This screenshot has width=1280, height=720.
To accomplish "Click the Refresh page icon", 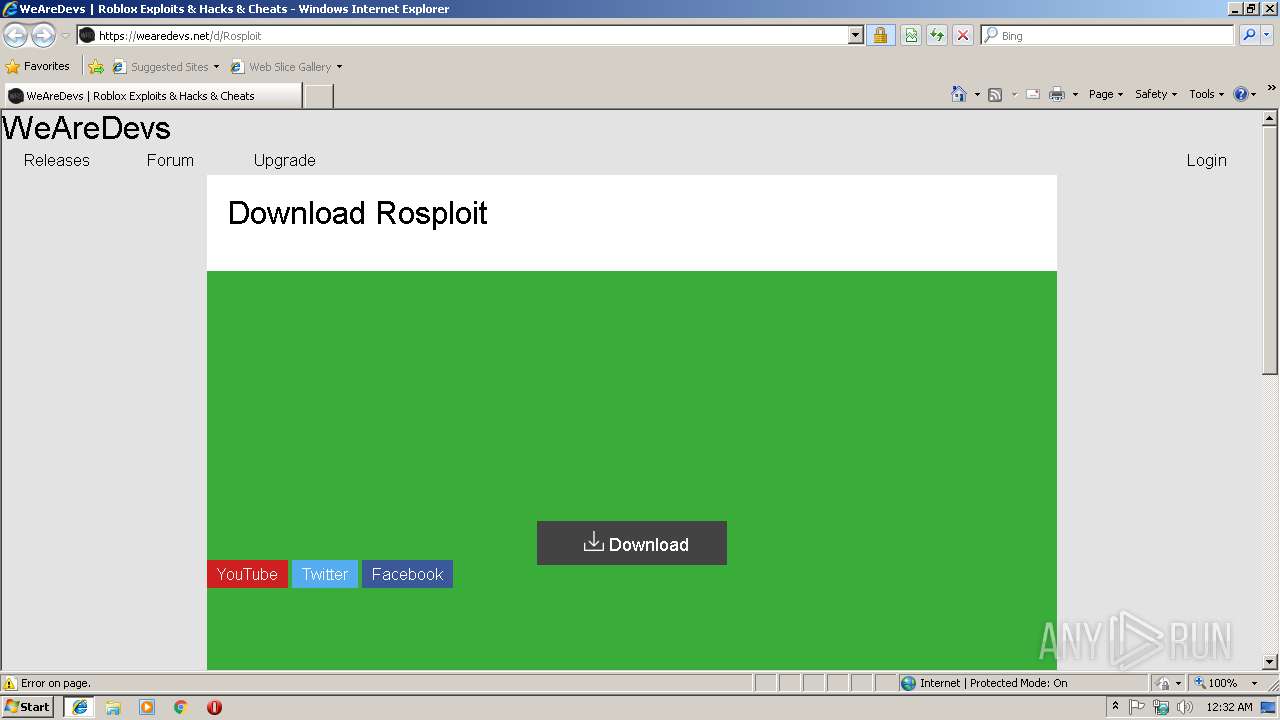I will click(x=937, y=35).
